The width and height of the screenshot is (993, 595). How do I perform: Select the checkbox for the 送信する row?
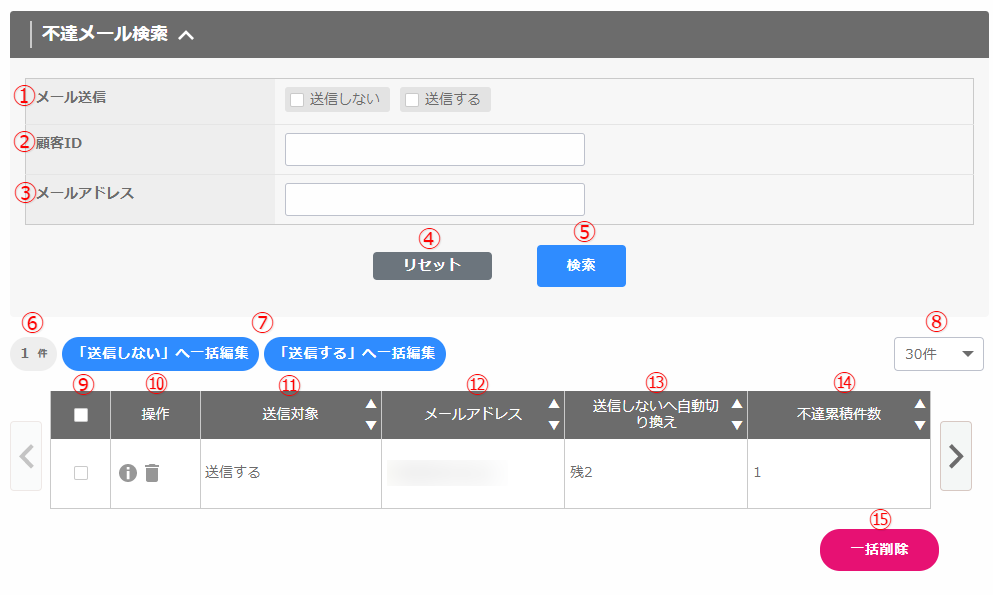pyautogui.click(x=81, y=473)
